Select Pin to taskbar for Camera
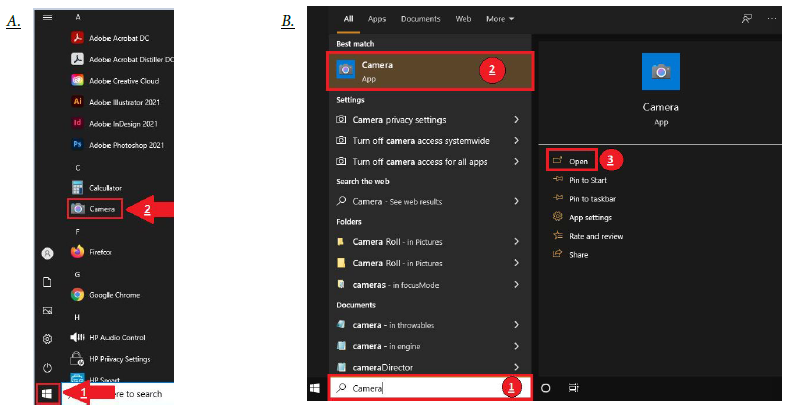The height and width of the screenshot is (414, 790). pyautogui.click(x=591, y=198)
